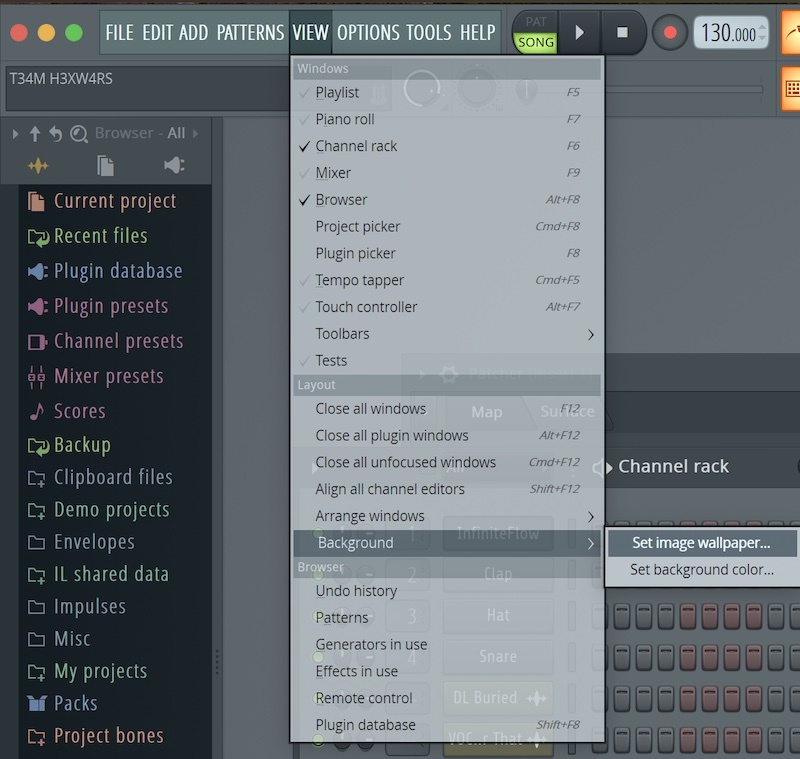Click the browser undo arrow icon

click(x=56, y=134)
